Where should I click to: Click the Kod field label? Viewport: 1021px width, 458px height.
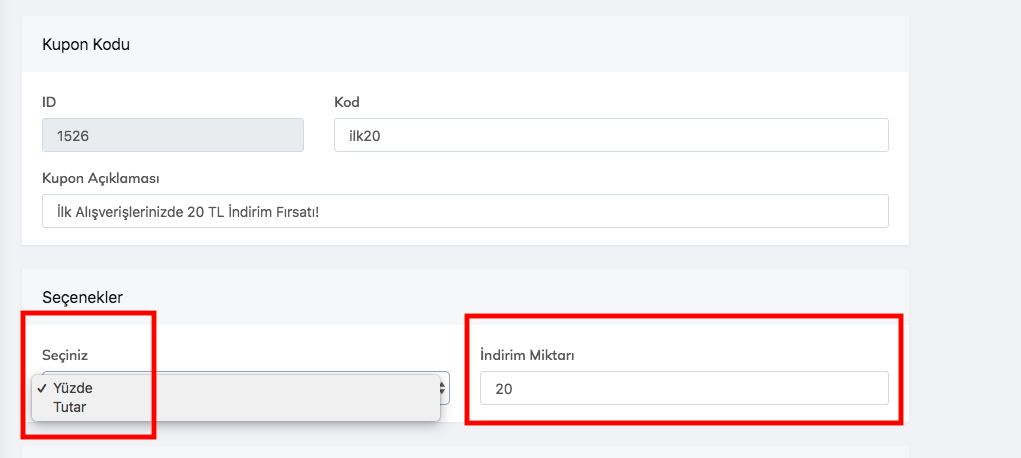346,102
